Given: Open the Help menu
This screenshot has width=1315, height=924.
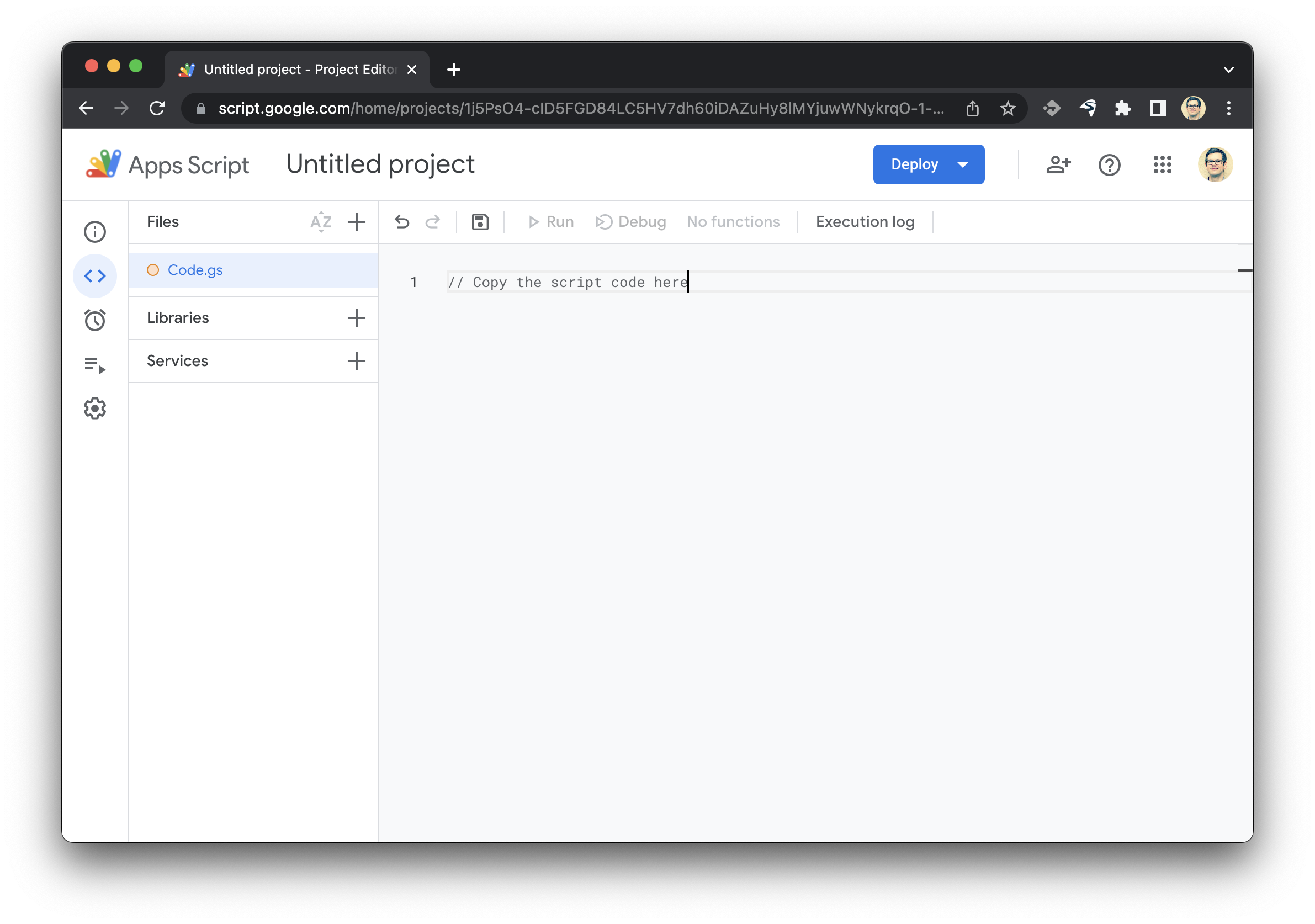Looking at the screenshot, I should click(x=1108, y=164).
